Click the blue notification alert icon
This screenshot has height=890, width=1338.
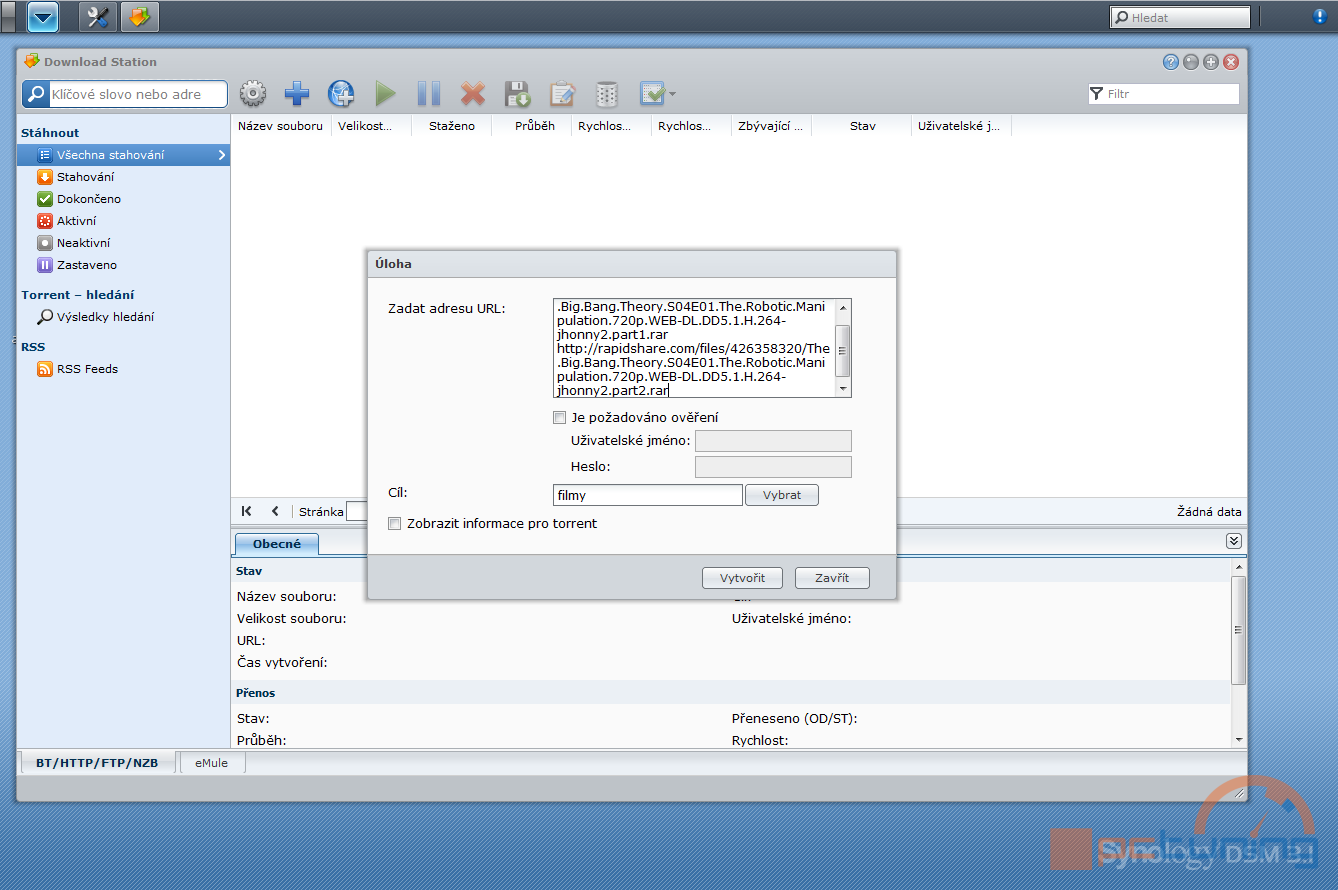1319,17
